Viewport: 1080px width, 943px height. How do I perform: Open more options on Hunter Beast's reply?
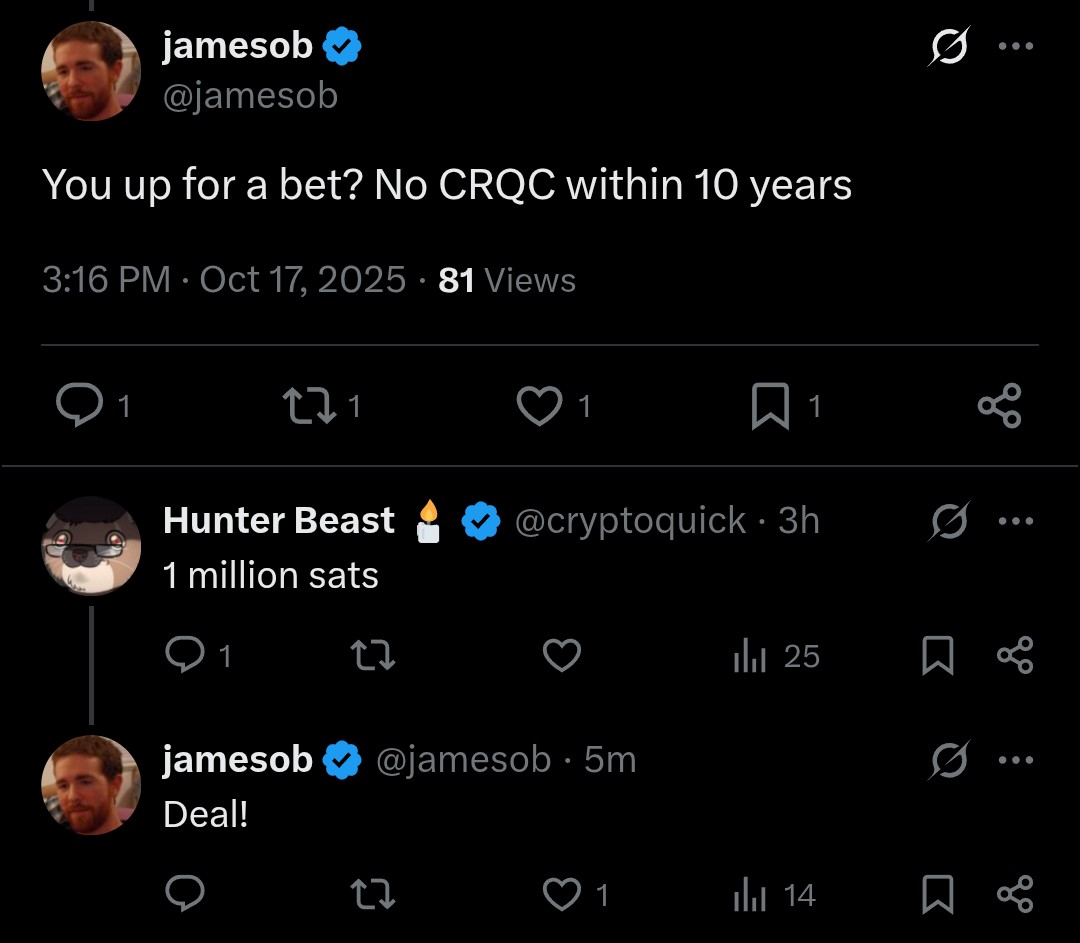1015,521
